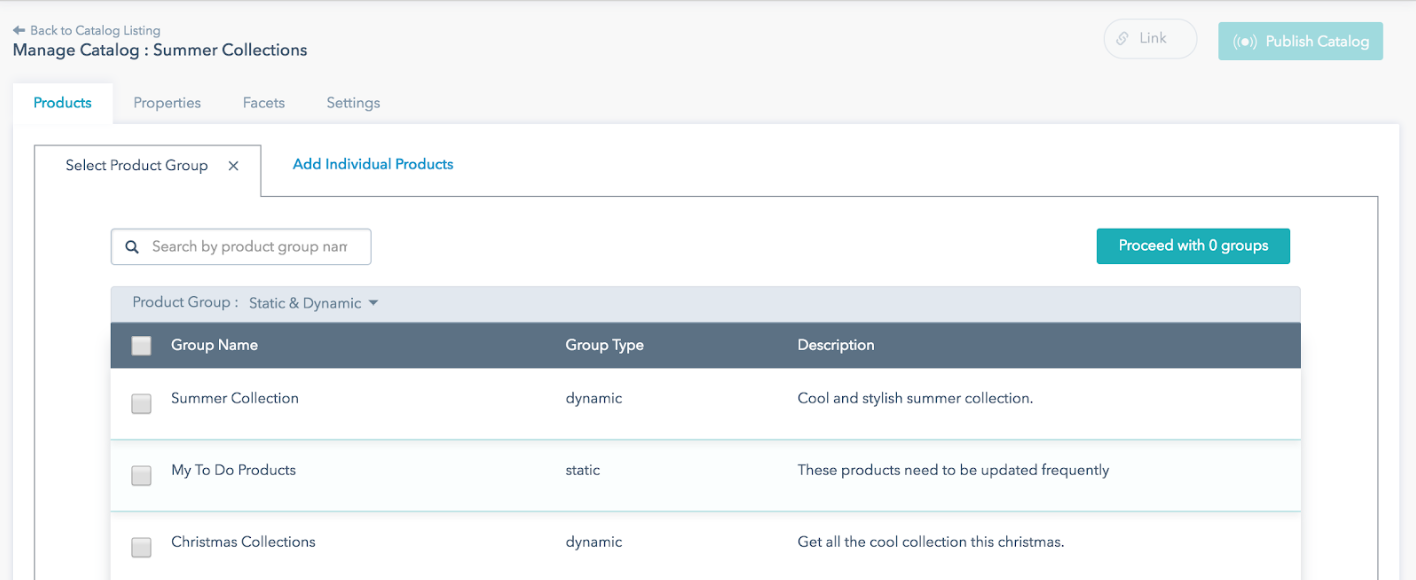Viewport: 1416px width, 580px height.
Task: Click the chain link icon
Action: (x=1123, y=39)
